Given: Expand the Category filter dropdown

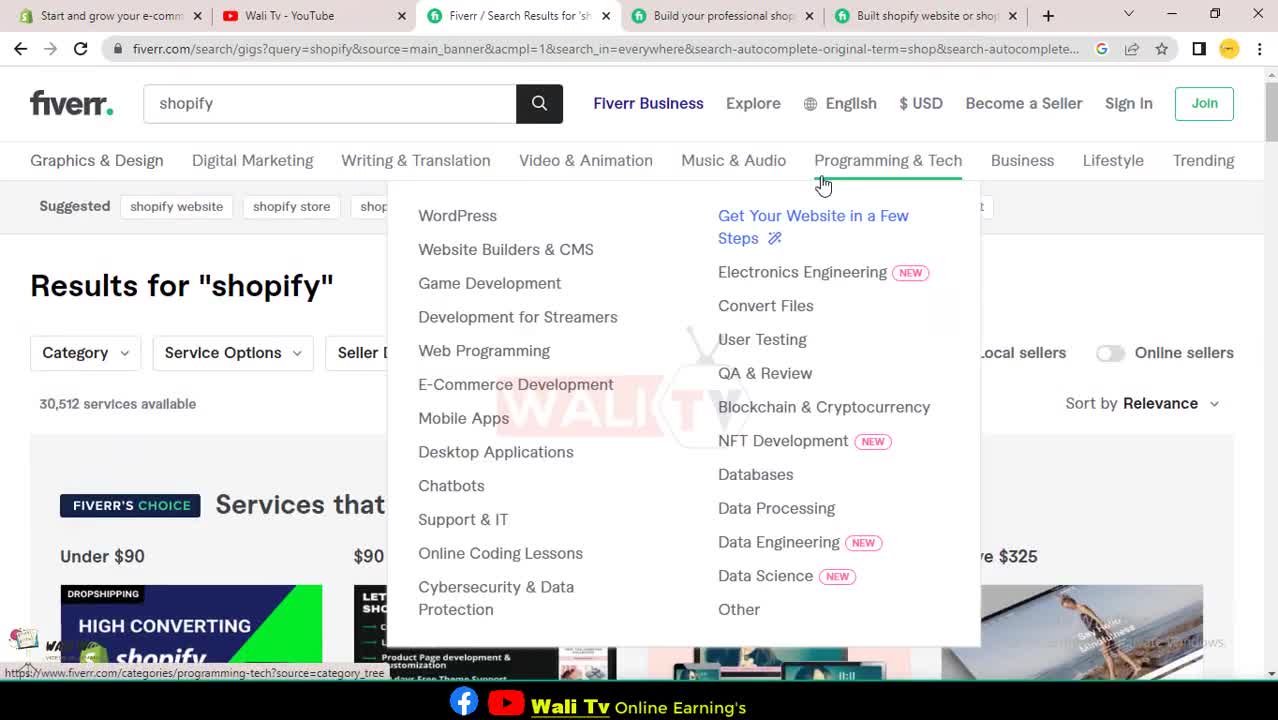Looking at the screenshot, I should (85, 353).
